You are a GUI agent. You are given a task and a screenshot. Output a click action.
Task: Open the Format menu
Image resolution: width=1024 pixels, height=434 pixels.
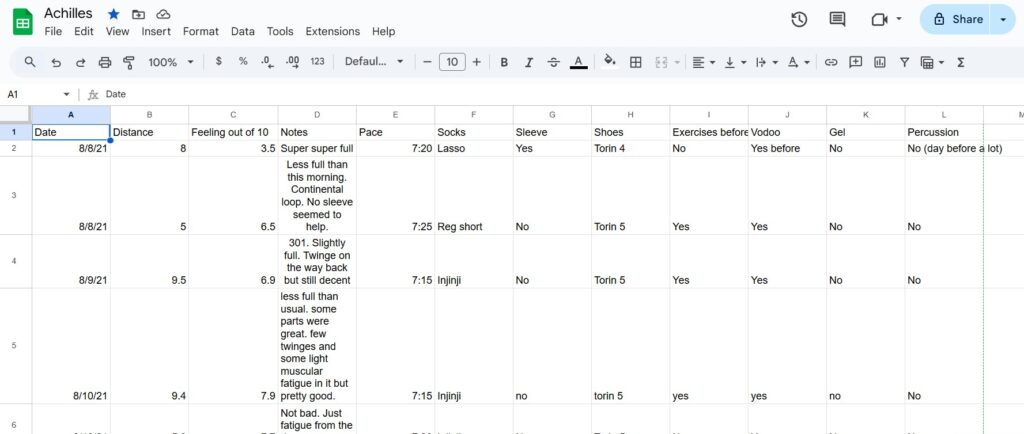(201, 31)
